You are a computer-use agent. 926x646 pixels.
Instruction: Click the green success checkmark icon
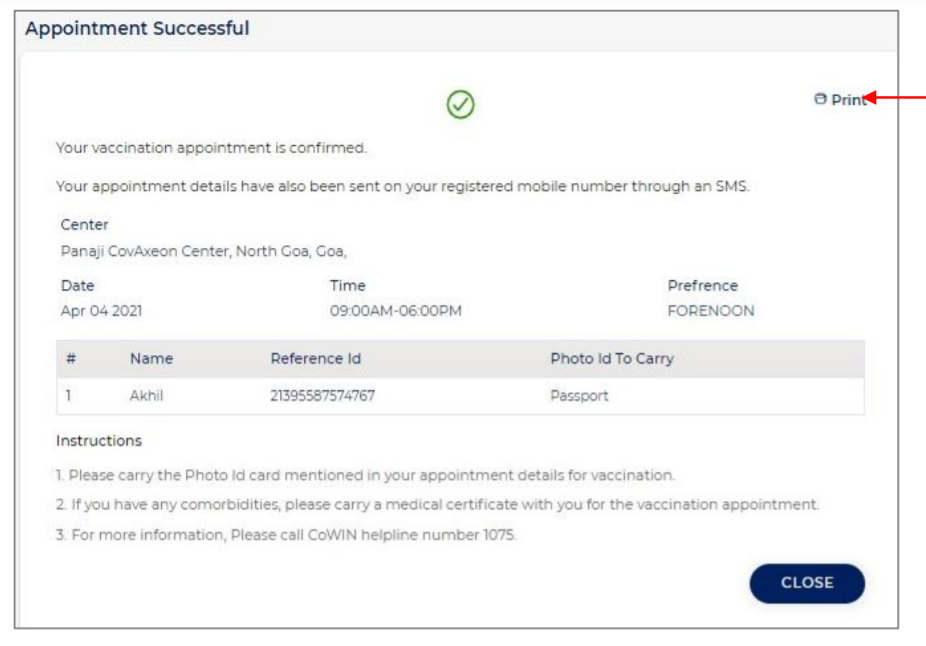click(460, 104)
